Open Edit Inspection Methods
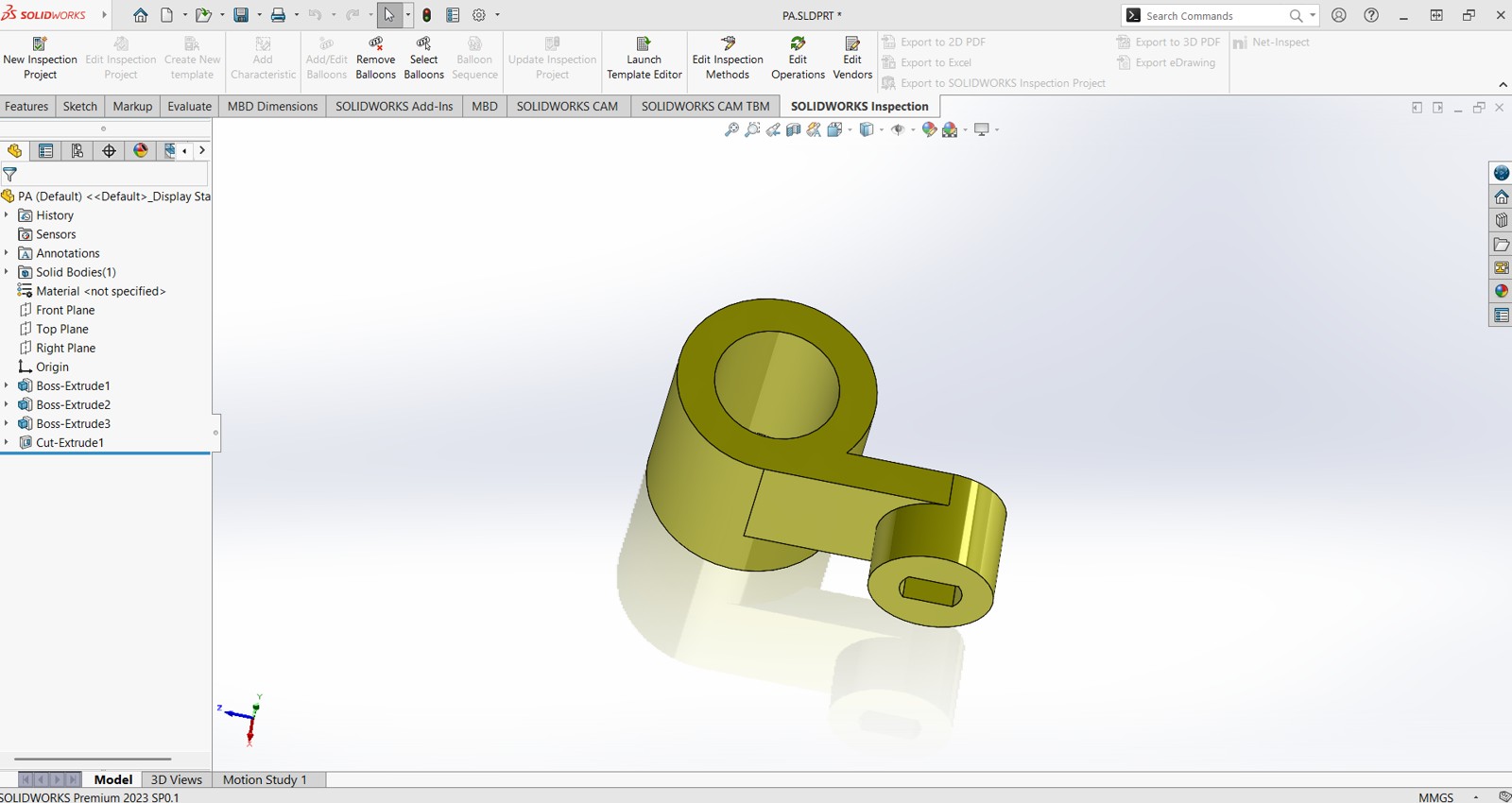The image size is (1512, 803). tap(728, 59)
